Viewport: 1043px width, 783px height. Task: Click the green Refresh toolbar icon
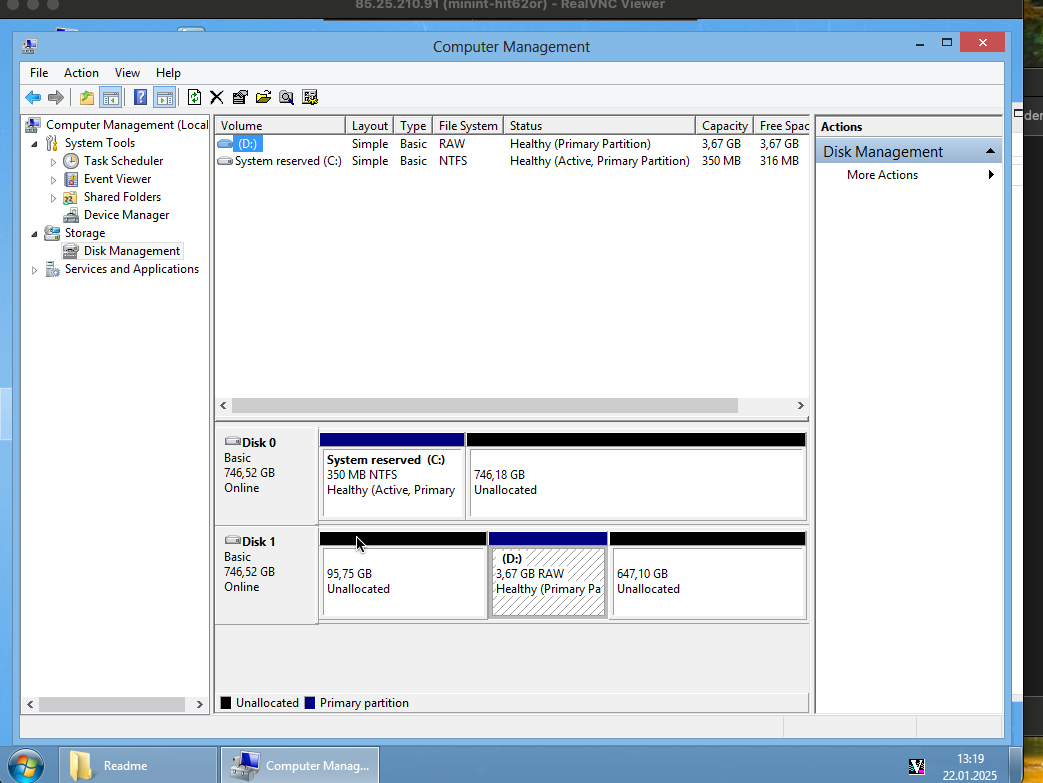click(194, 97)
